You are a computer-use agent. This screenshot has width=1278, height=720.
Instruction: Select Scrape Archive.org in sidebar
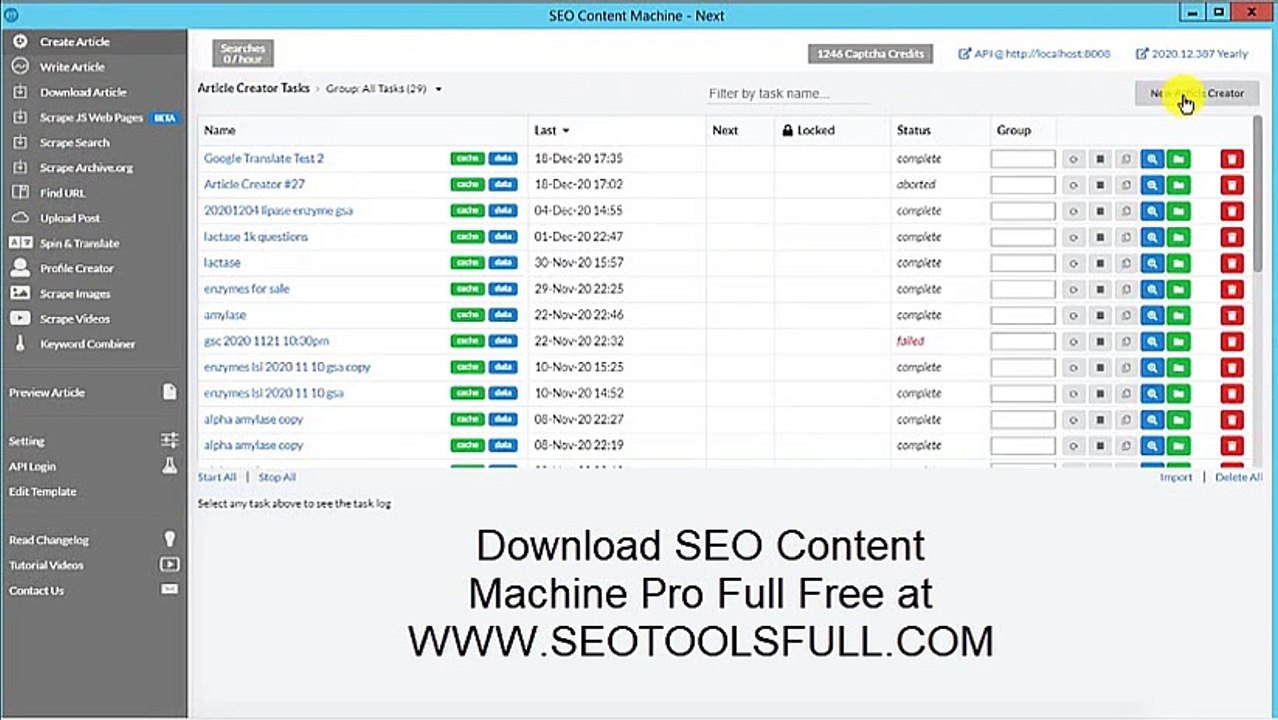click(x=86, y=168)
